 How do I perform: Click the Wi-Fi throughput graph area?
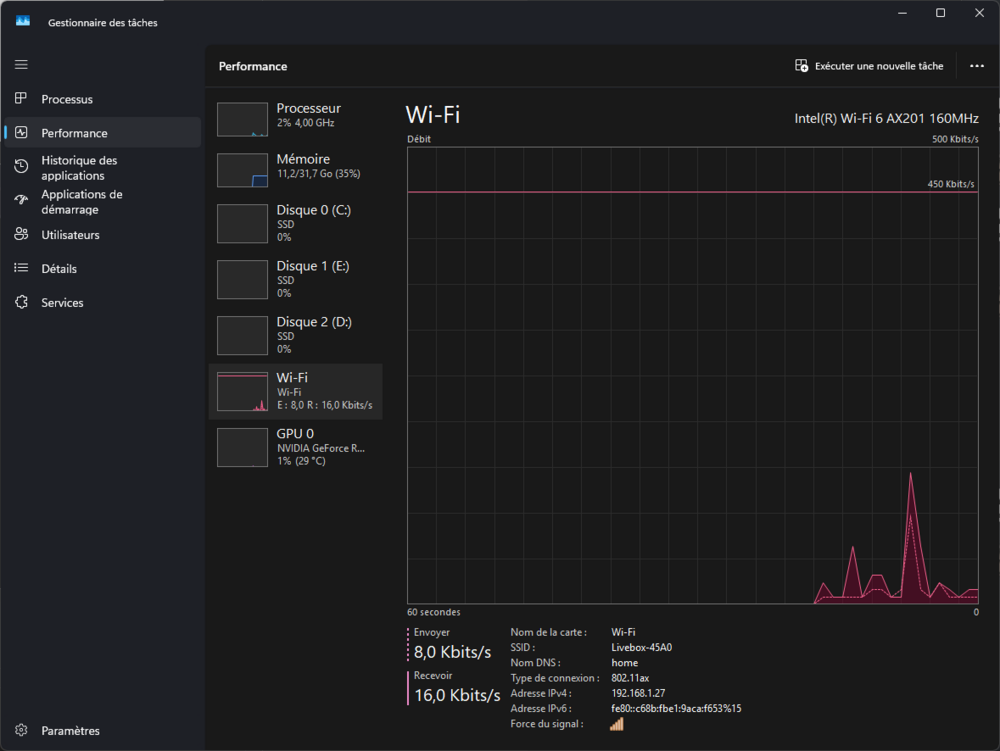tap(693, 376)
